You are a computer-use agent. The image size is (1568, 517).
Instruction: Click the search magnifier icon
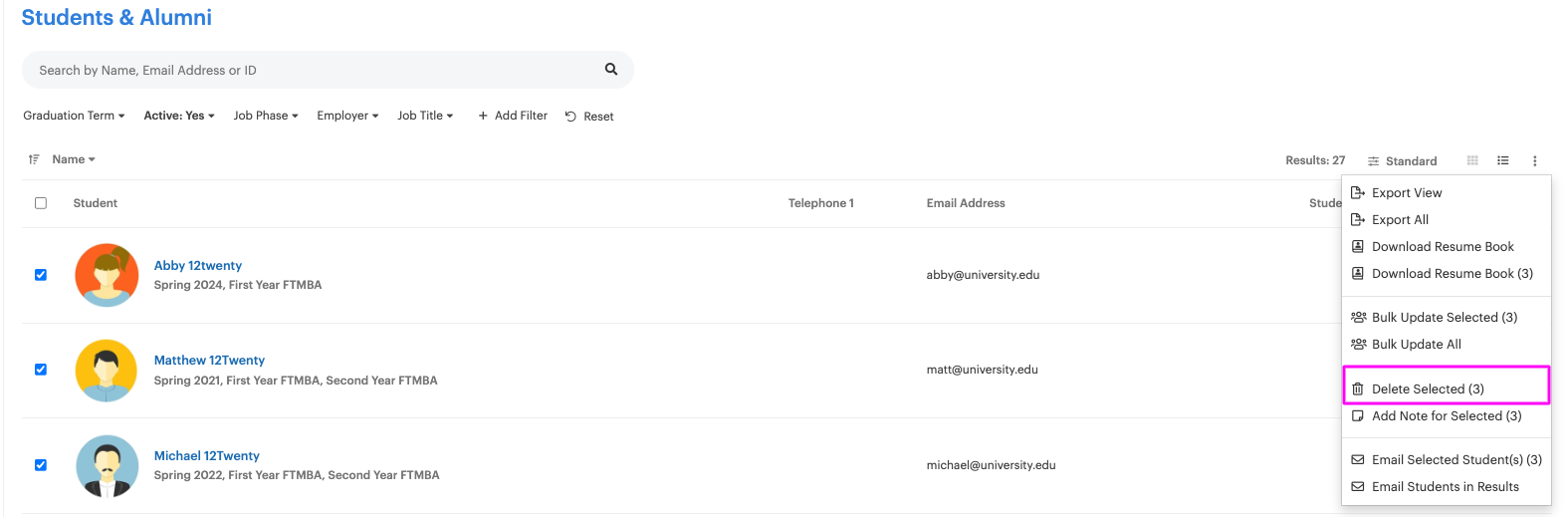(611, 70)
